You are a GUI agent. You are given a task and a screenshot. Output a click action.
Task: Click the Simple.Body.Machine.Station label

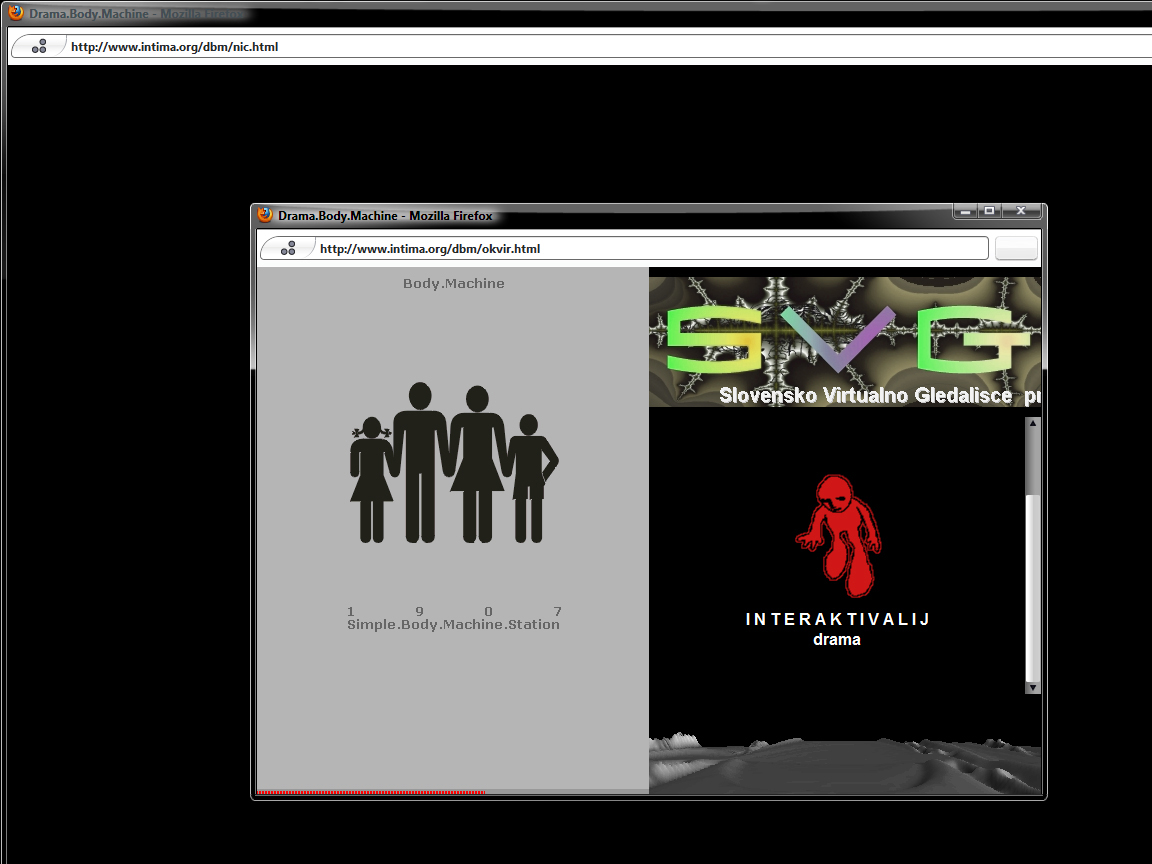pos(453,625)
